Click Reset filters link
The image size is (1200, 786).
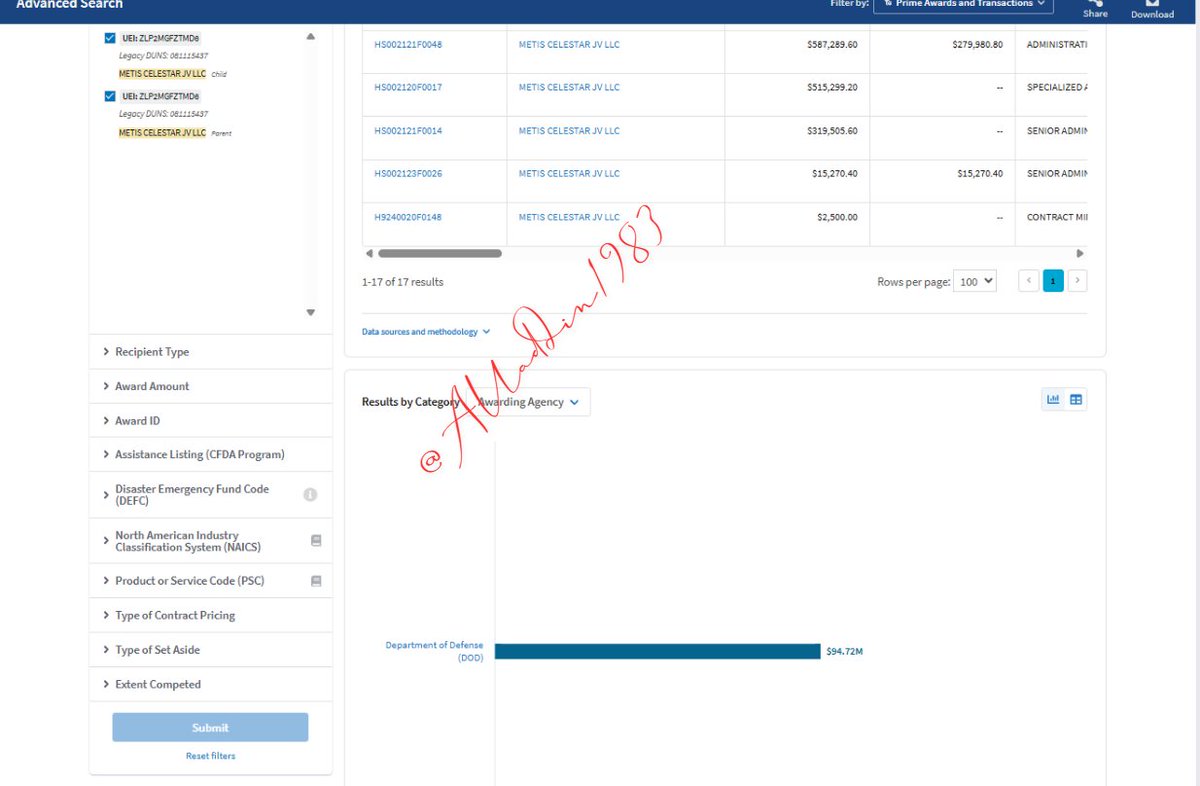tap(210, 756)
